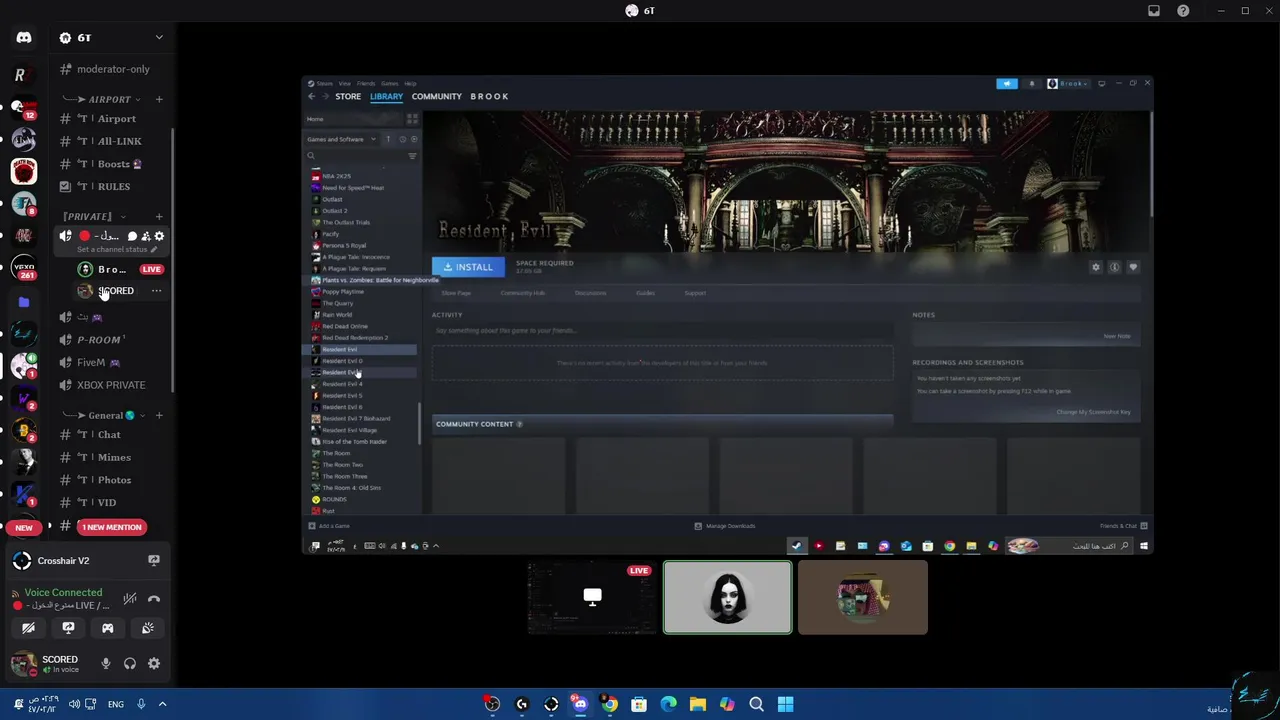Image resolution: width=1280 pixels, height=720 pixels.
Task: Stream Crosshair V2 using screen icon
Action: tap(154, 561)
